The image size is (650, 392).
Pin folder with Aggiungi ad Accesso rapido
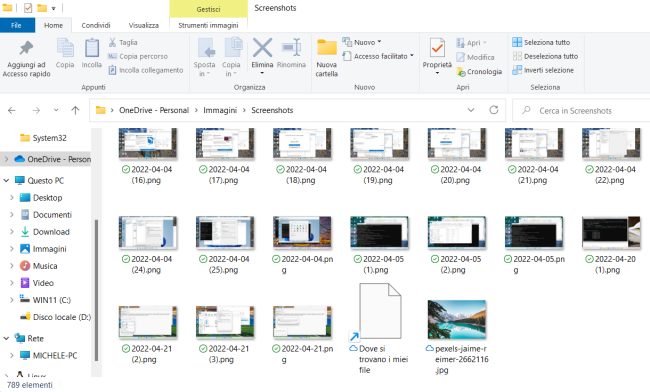[26, 58]
